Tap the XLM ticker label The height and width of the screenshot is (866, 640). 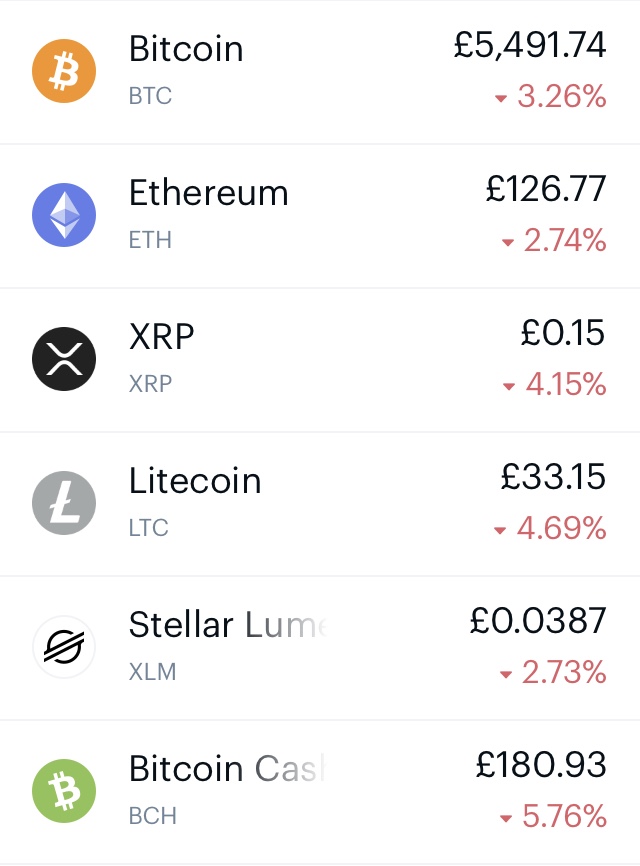click(152, 672)
